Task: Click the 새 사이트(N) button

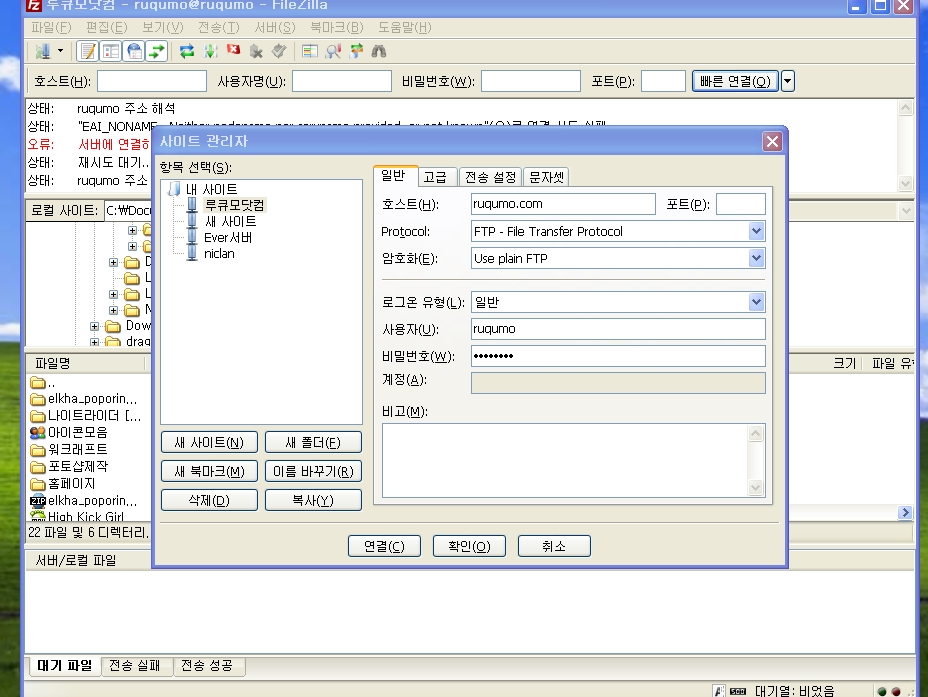Action: [209, 443]
